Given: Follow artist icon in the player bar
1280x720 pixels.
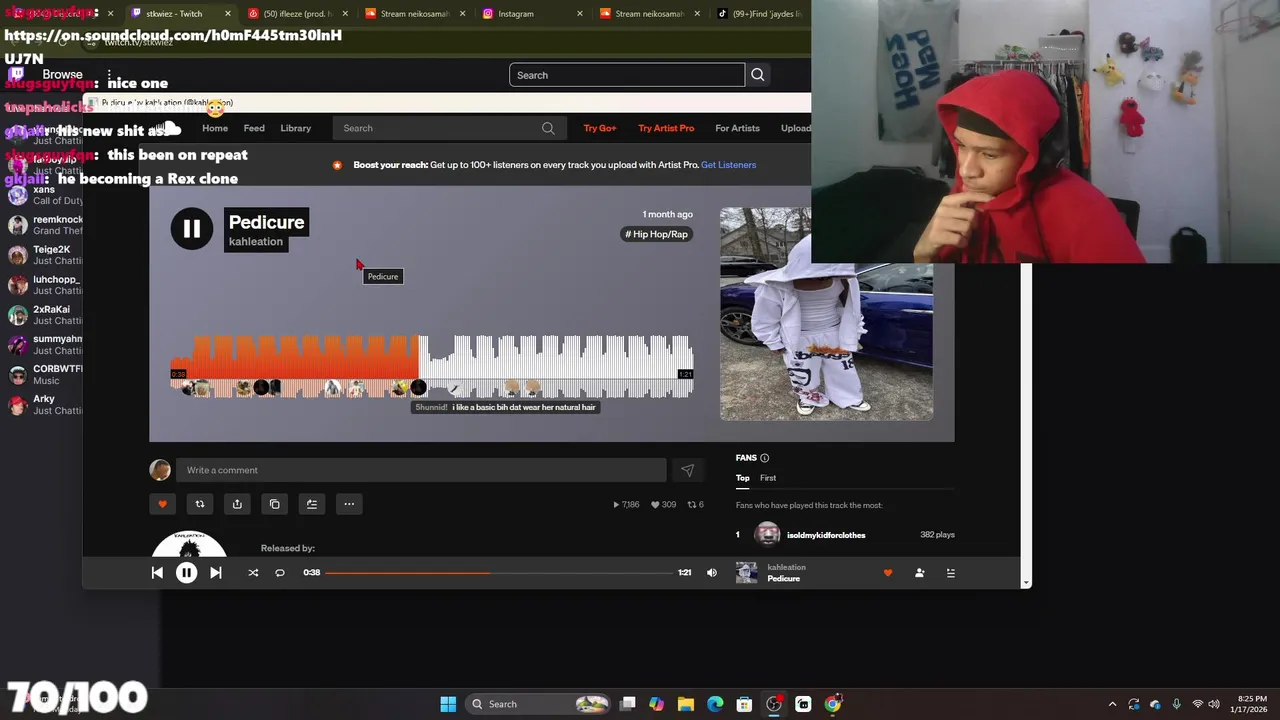Looking at the screenshot, I should [919, 573].
